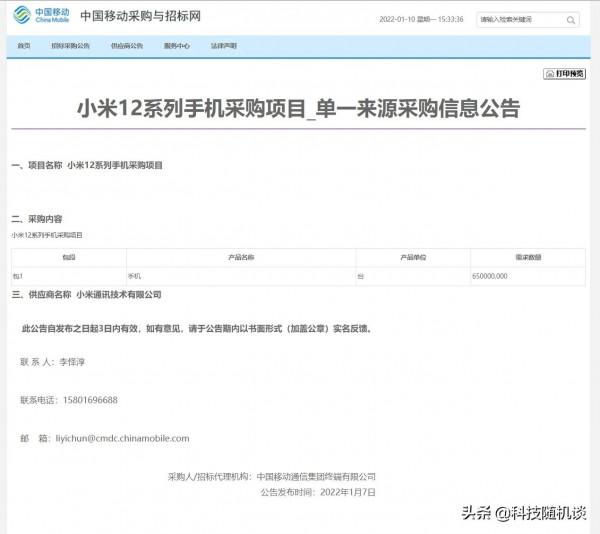600x534 pixels.
Task: Click the 包段 table column header
Action: pos(69,257)
